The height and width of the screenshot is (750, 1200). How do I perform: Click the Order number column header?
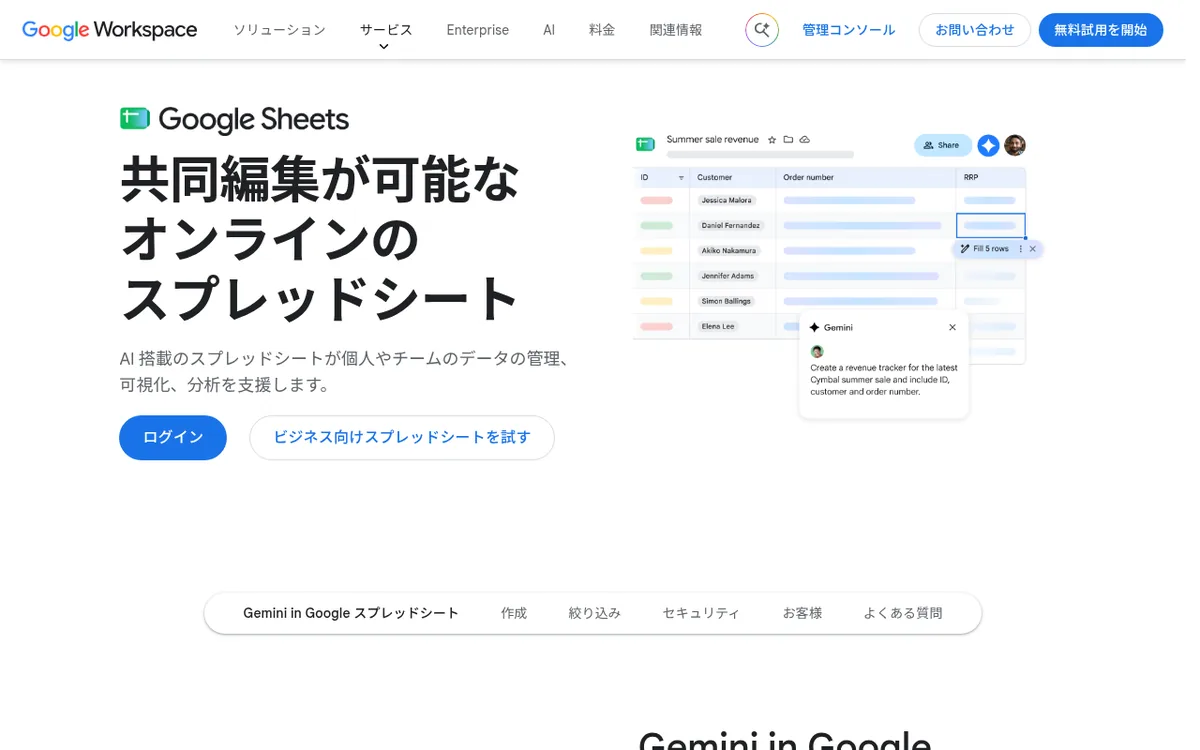click(x=809, y=178)
